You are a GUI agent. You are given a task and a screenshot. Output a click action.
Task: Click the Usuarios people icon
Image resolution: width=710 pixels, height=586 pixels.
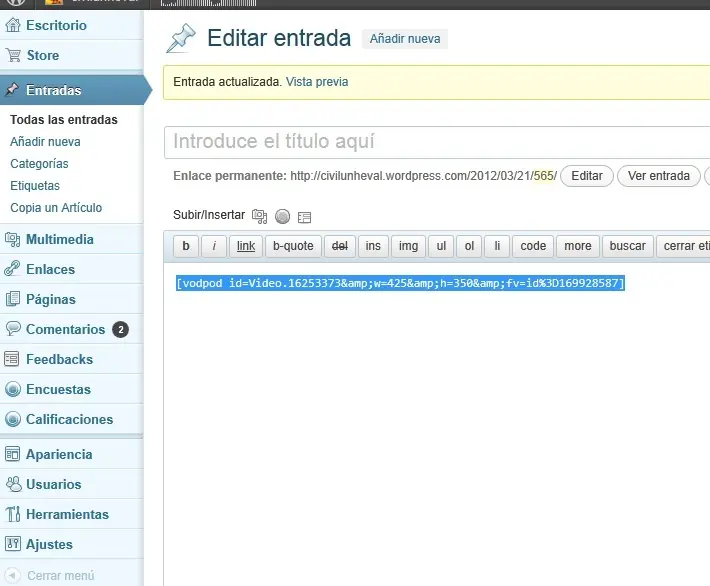point(14,484)
